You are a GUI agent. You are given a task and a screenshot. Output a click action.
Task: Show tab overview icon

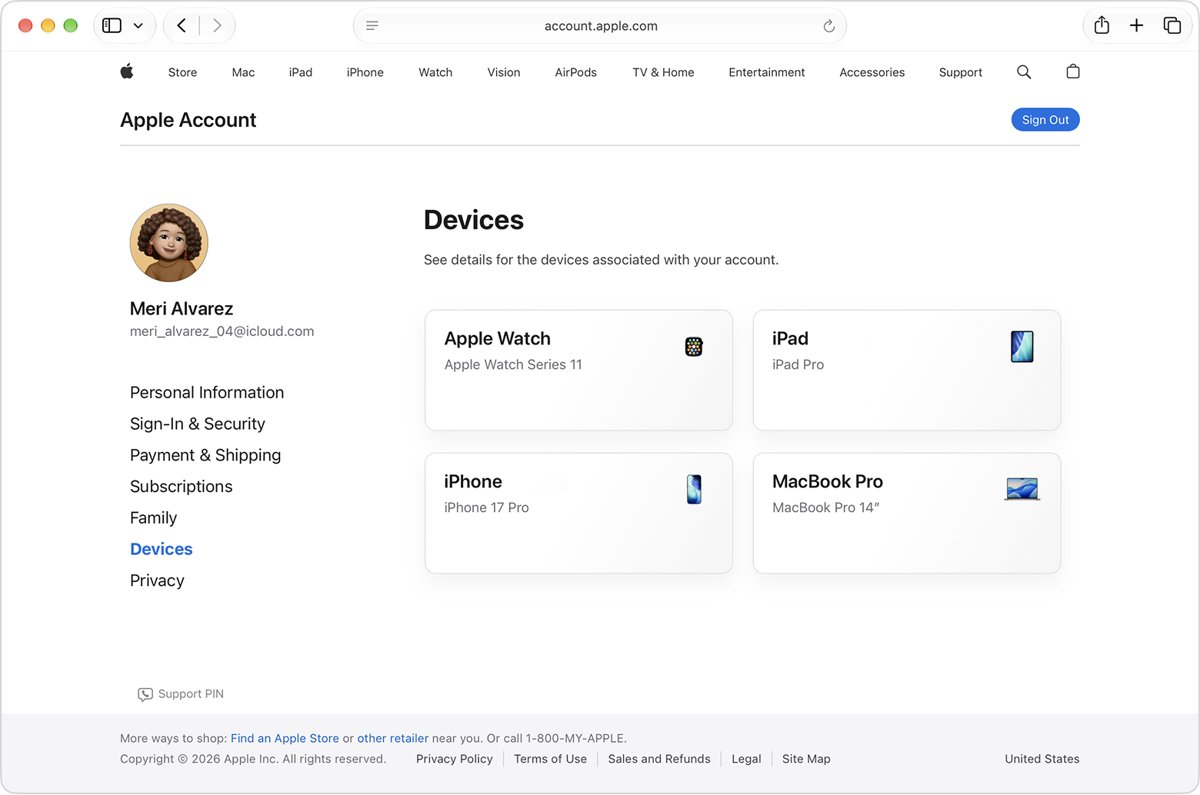click(1172, 26)
